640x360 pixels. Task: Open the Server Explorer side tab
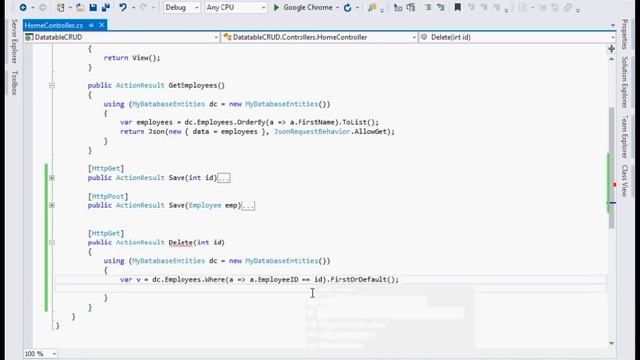[14, 41]
